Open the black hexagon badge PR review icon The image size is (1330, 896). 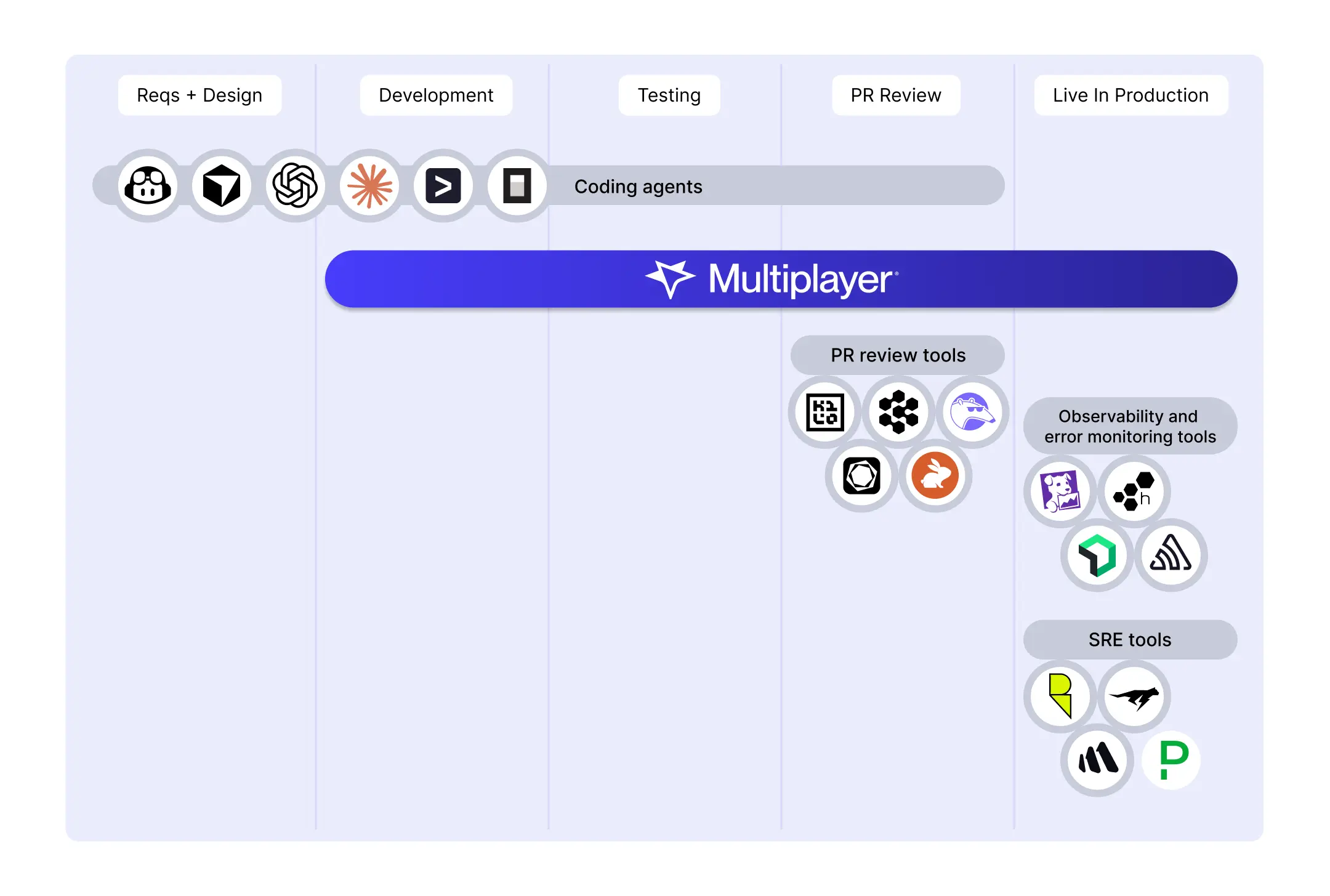click(x=860, y=475)
